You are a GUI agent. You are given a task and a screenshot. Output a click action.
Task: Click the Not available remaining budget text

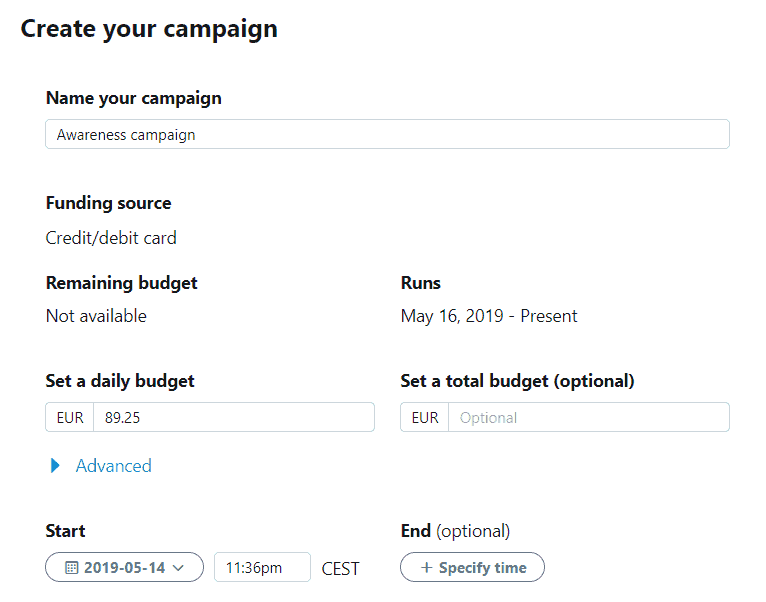pos(96,316)
